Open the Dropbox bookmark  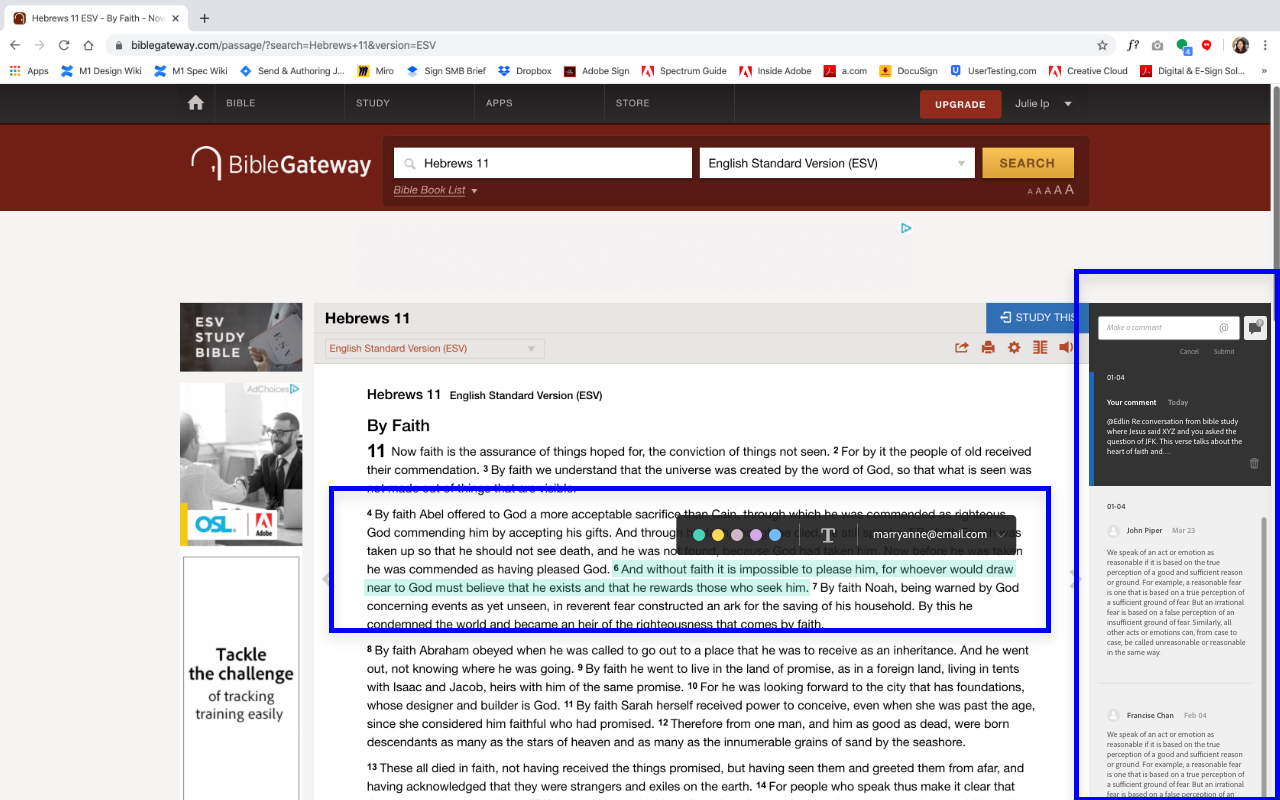pos(524,71)
